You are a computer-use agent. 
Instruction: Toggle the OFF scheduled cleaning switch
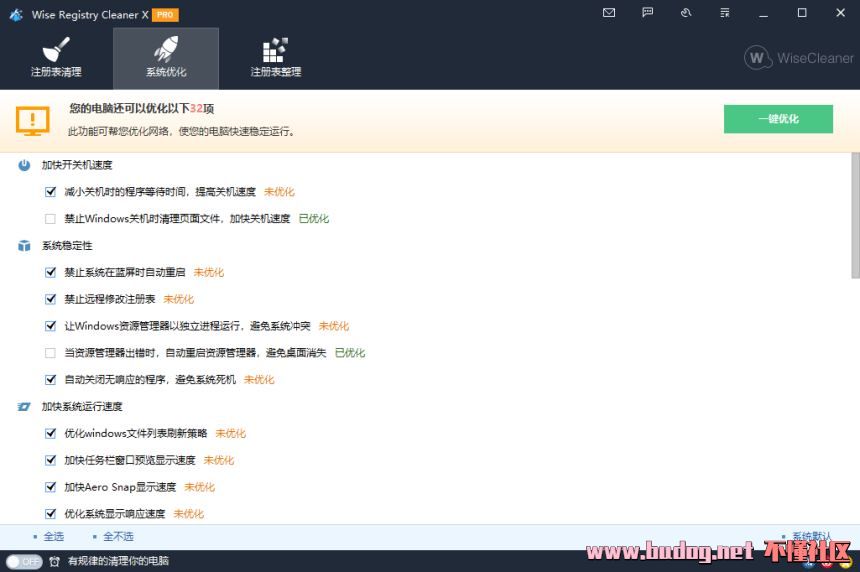pos(24,562)
